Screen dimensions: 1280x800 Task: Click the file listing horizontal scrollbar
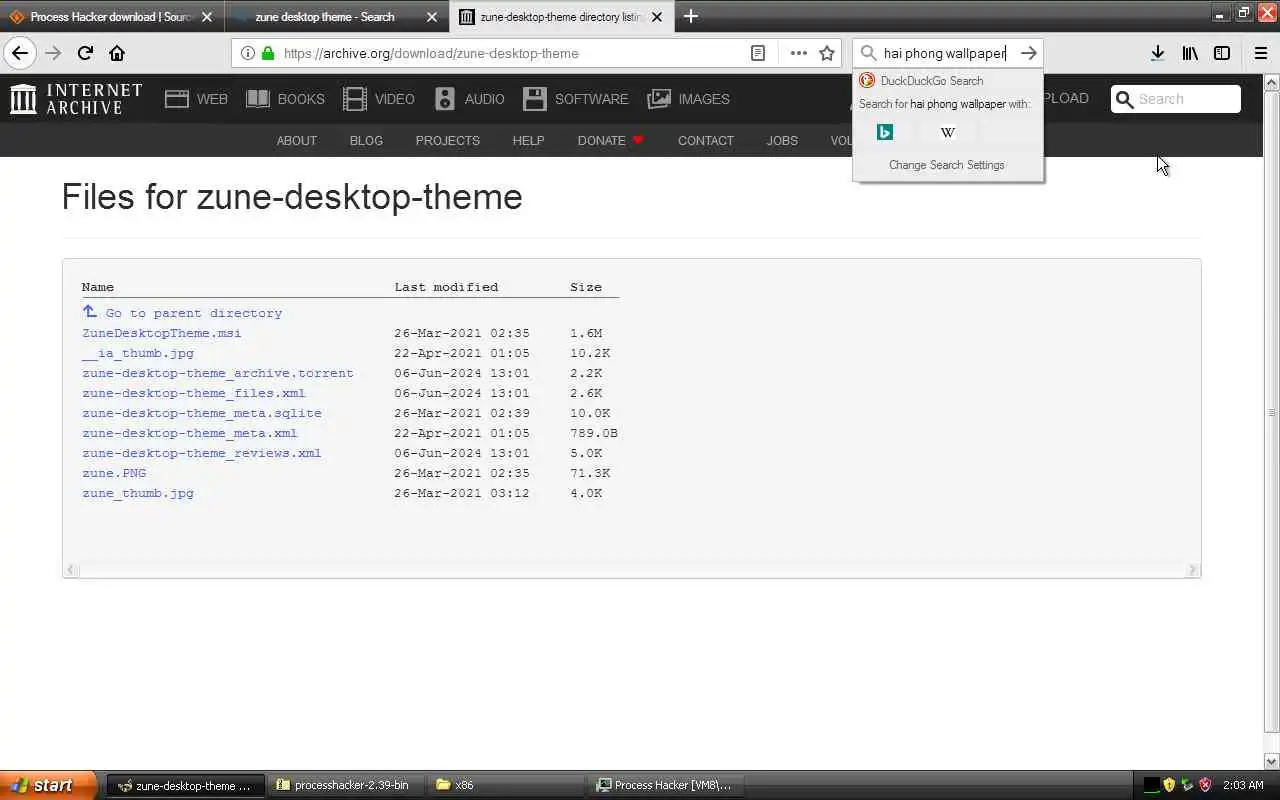(631, 570)
